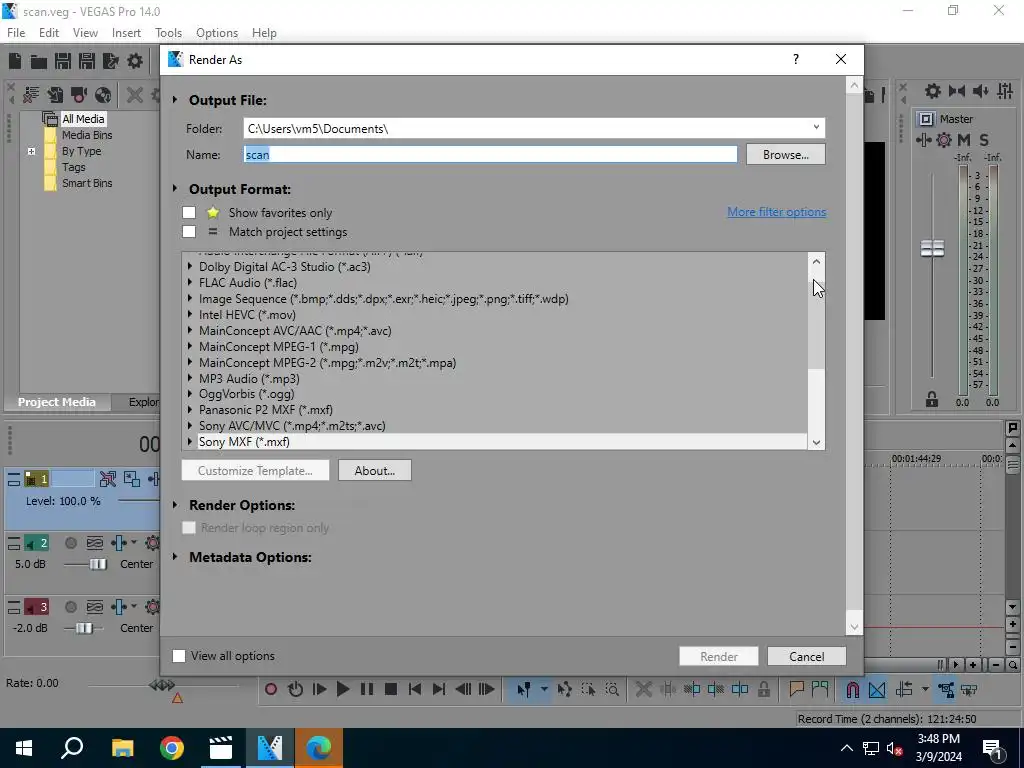Toggle Arm for Record on track 2

tap(71, 543)
